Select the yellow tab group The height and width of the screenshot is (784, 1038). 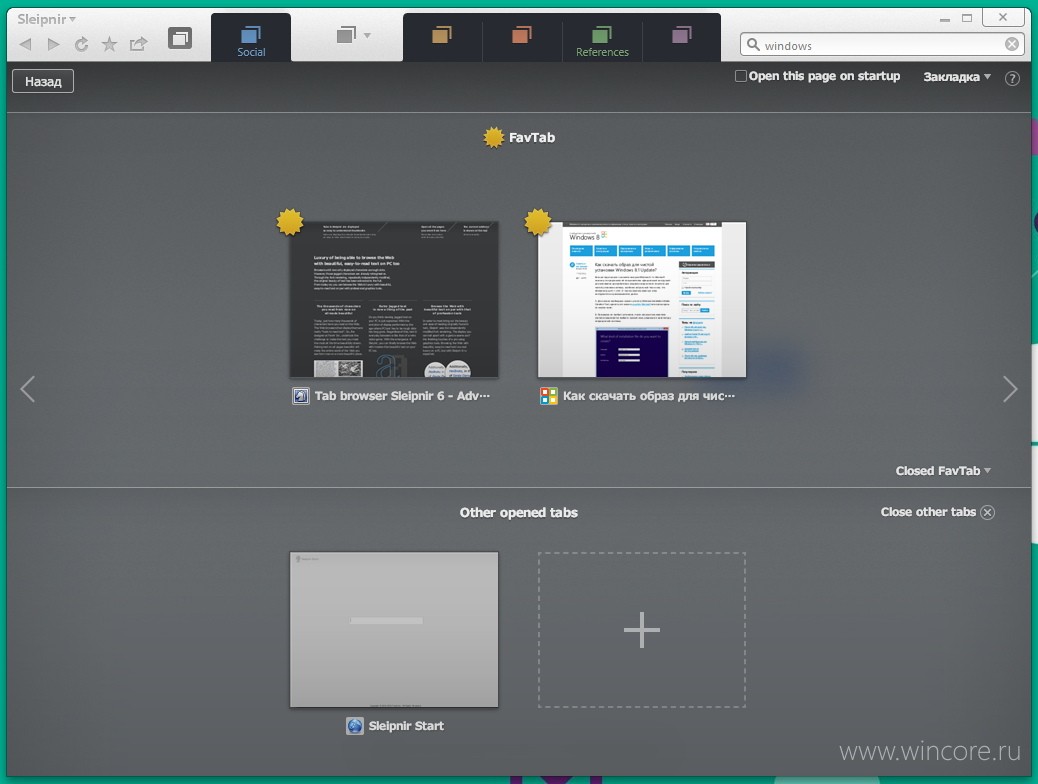pos(442,35)
